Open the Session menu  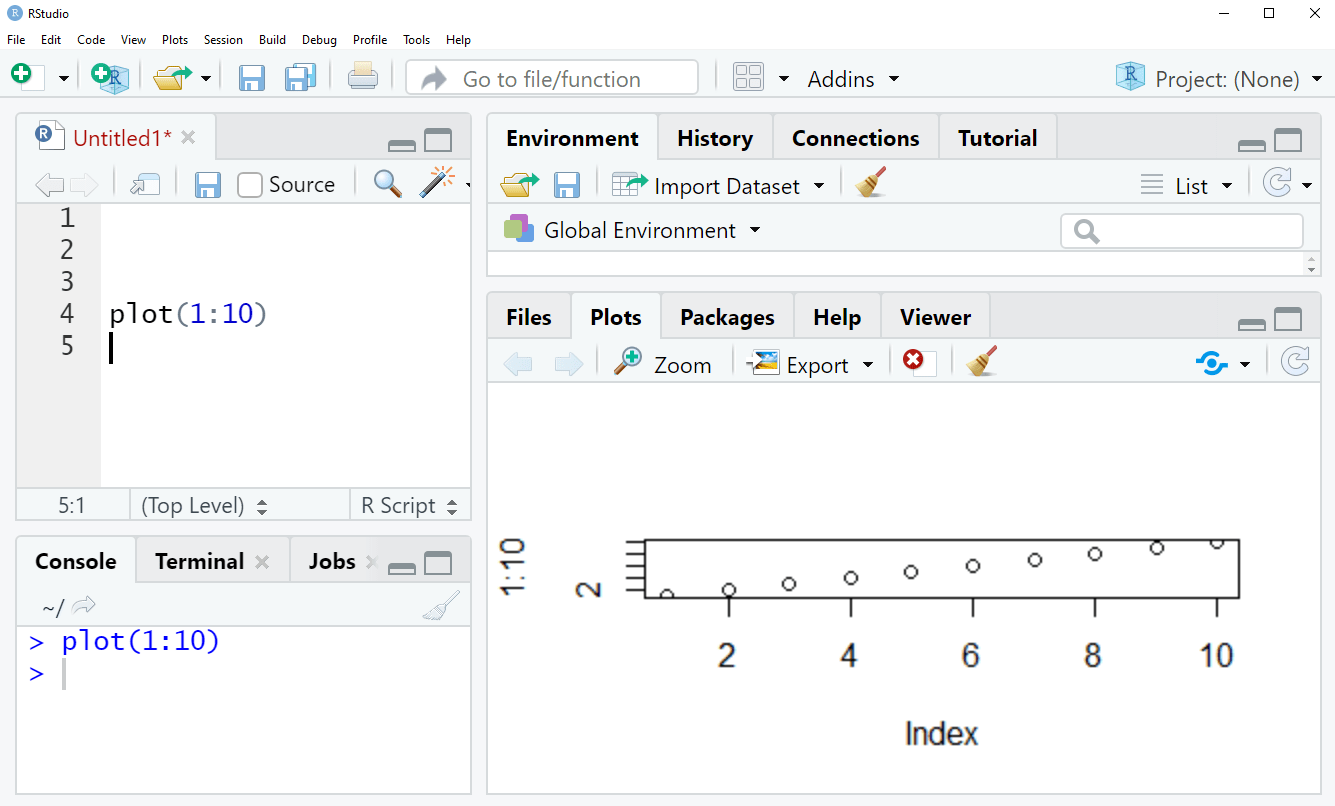pos(223,40)
